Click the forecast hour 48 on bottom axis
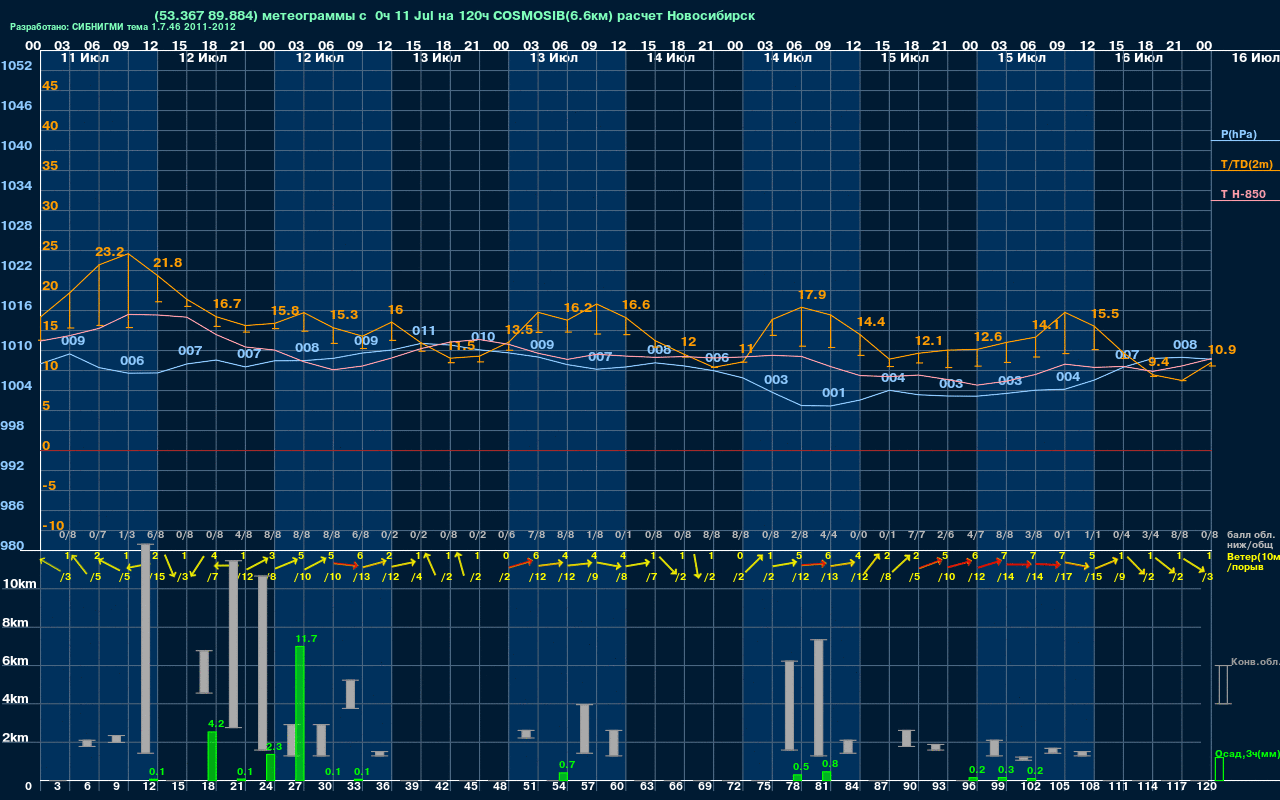The width and height of the screenshot is (1280, 800). tap(500, 787)
